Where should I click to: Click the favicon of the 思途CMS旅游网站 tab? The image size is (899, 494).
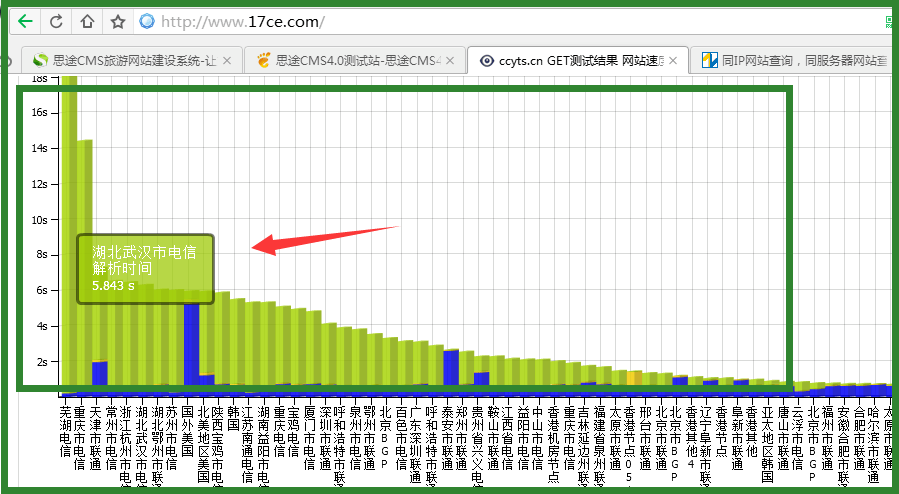coord(40,61)
